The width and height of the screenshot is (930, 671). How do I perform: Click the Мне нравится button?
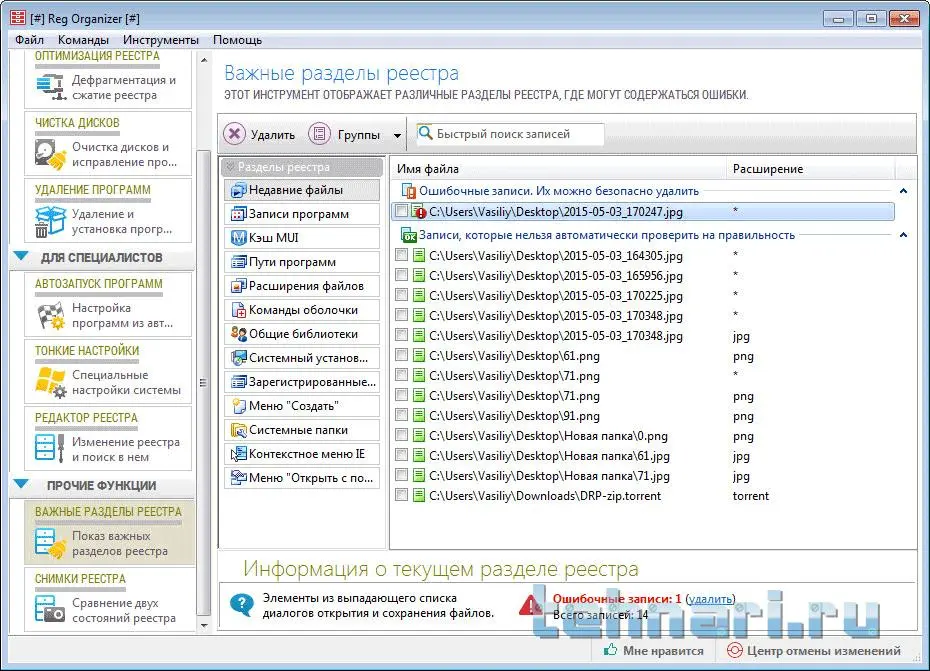click(654, 650)
